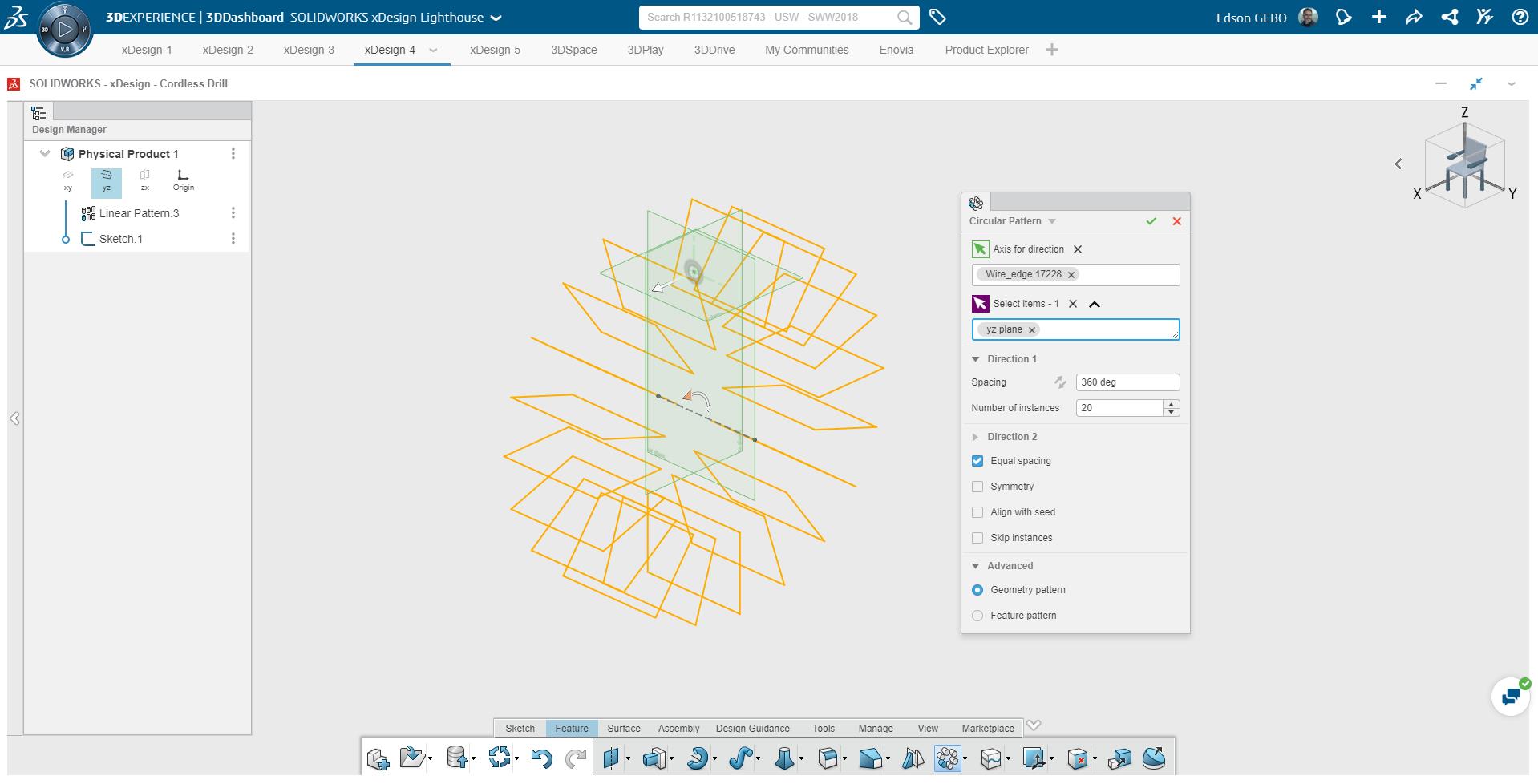Open the xDesign-1 dashboard tab
This screenshot has width=1538, height=784.
coord(147,50)
